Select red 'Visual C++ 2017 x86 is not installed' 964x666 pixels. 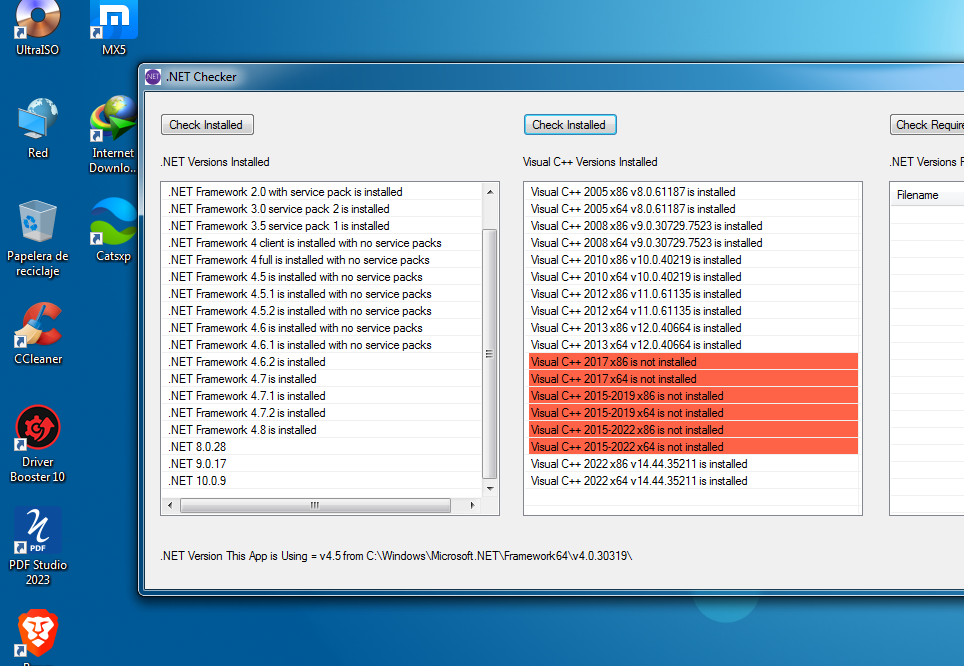pos(693,362)
